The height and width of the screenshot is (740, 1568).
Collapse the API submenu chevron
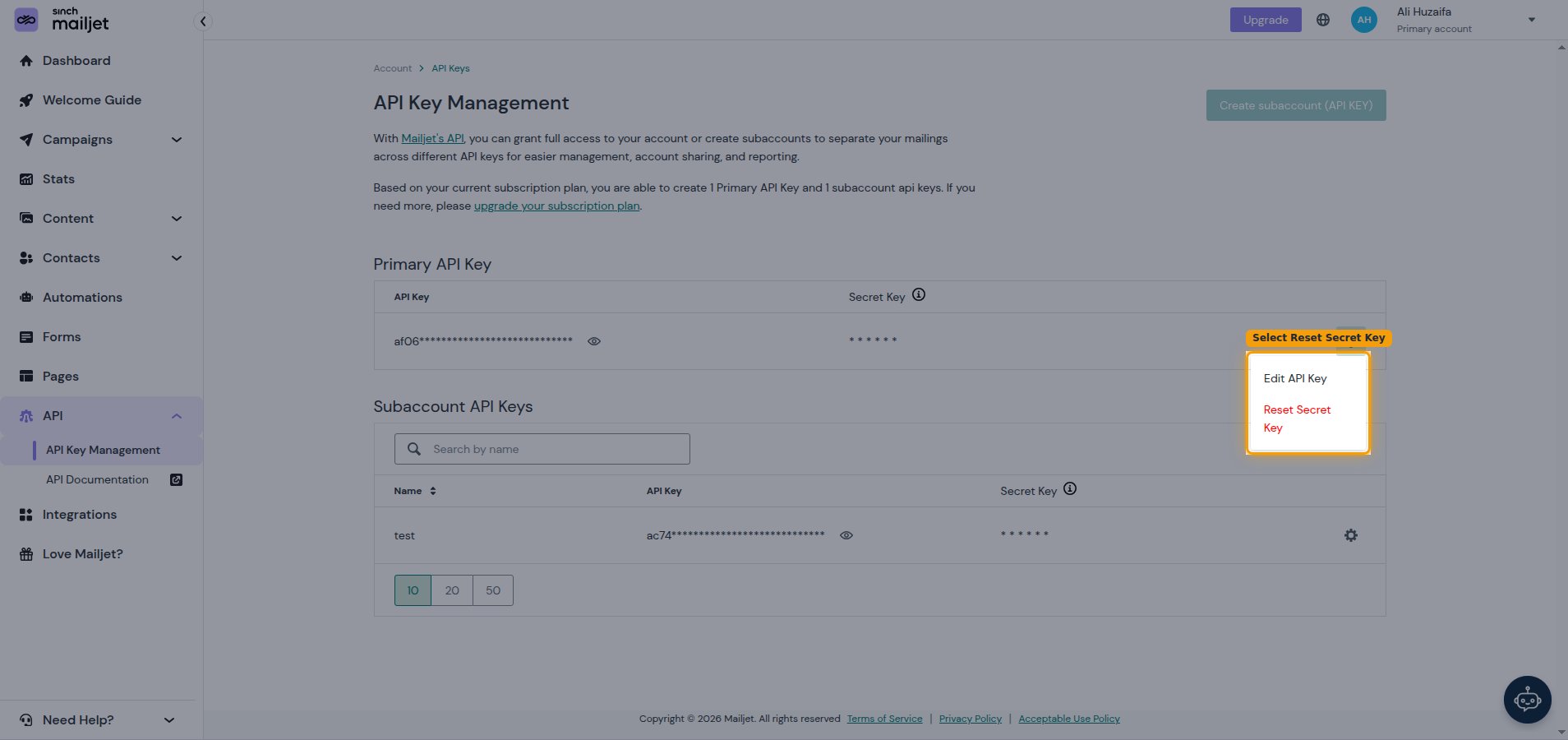pyautogui.click(x=177, y=416)
